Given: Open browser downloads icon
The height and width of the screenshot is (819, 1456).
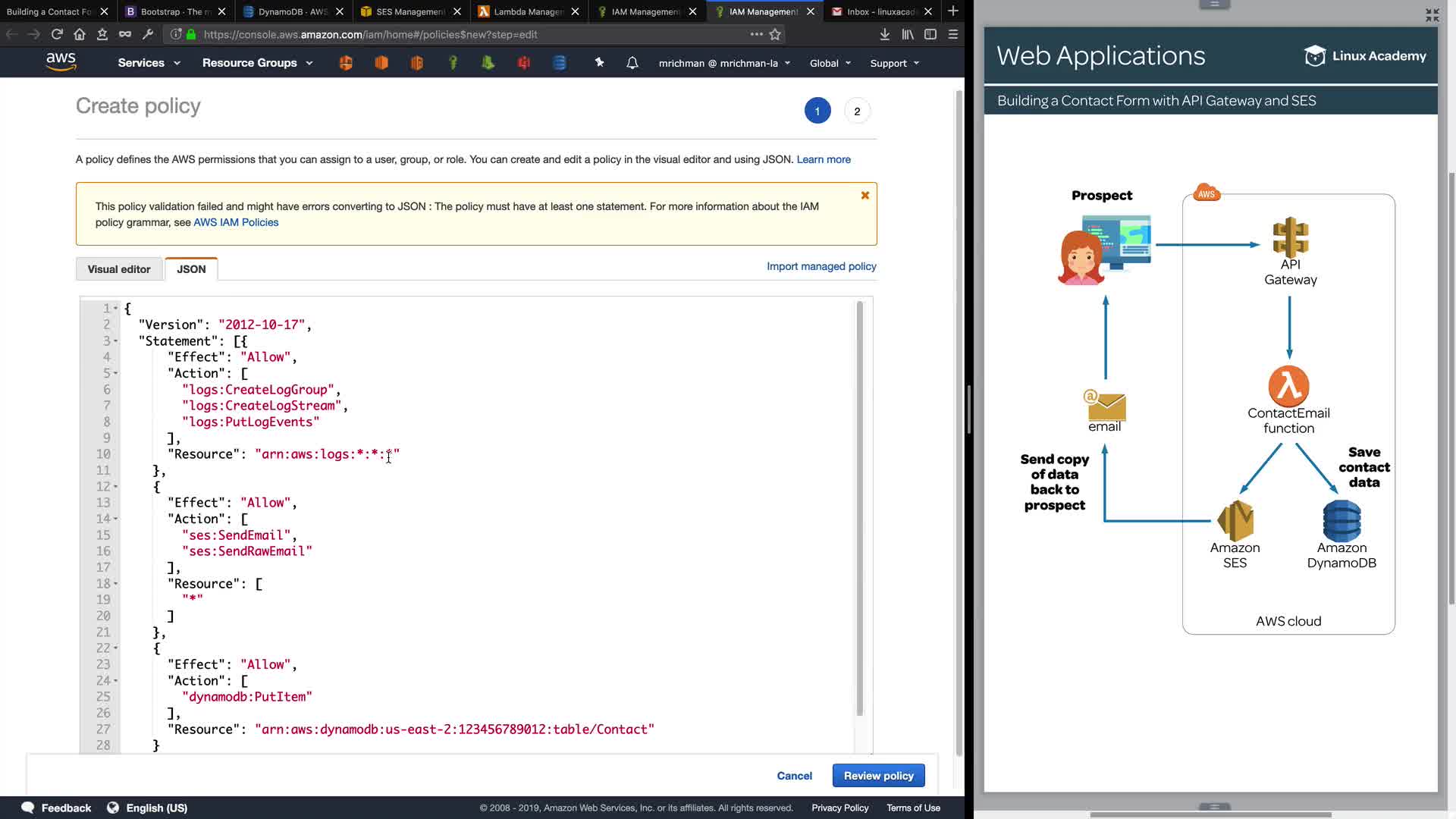Looking at the screenshot, I should 884,34.
